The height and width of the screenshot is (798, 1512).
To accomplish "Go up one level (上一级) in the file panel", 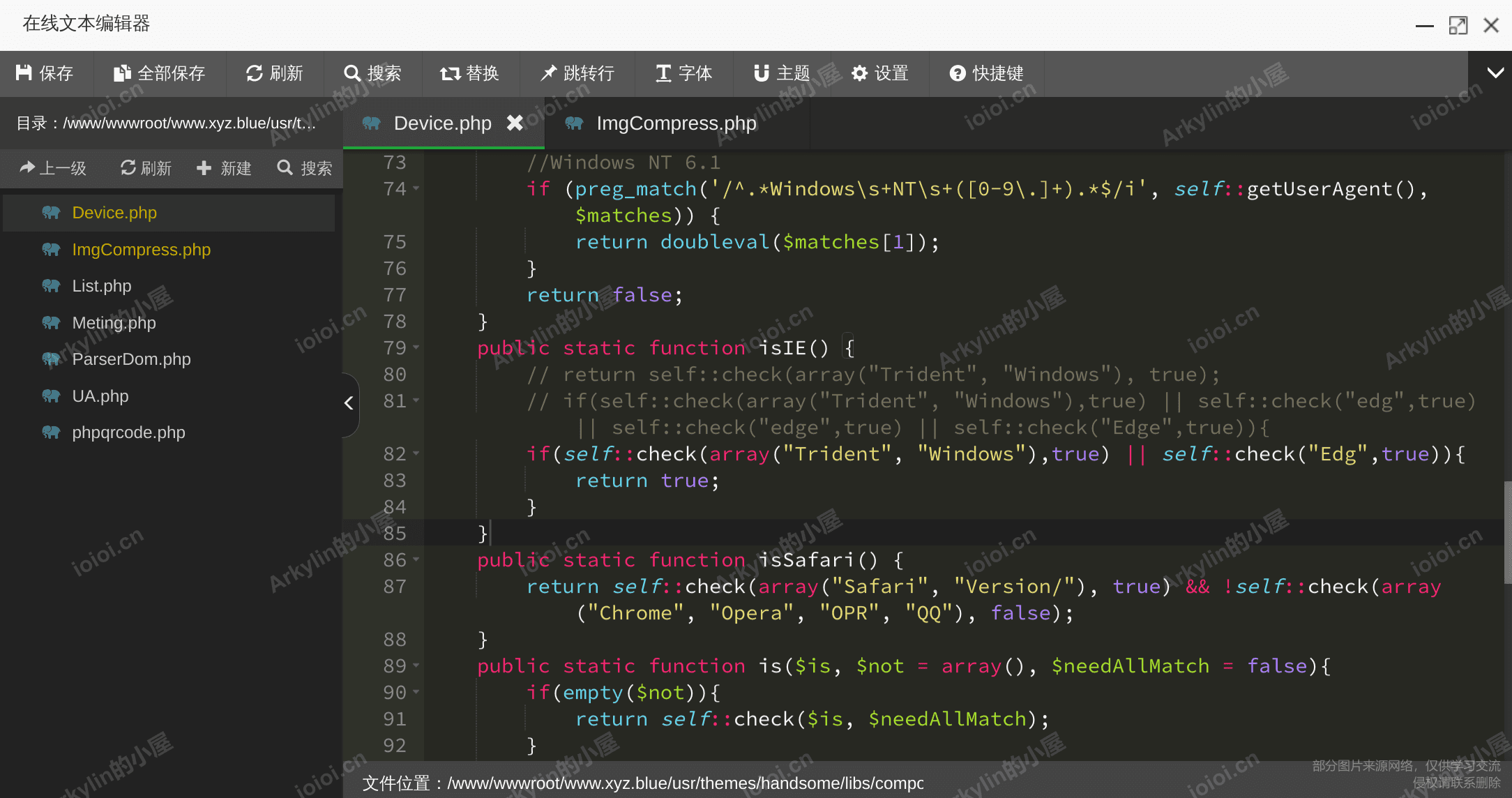I will click(53, 168).
